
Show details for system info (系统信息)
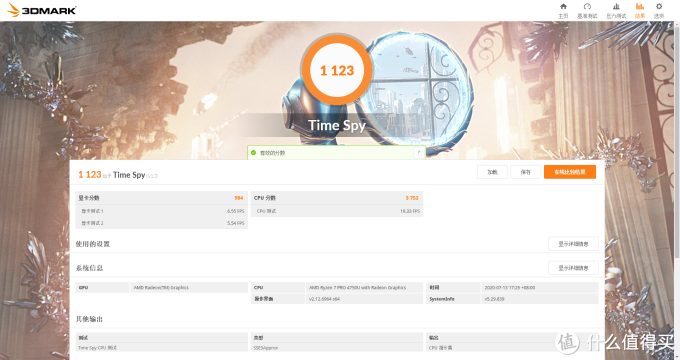[573, 268]
